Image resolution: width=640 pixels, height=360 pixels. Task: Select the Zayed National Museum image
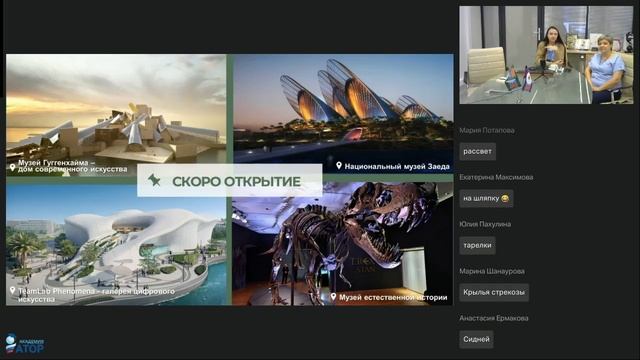(x=343, y=114)
